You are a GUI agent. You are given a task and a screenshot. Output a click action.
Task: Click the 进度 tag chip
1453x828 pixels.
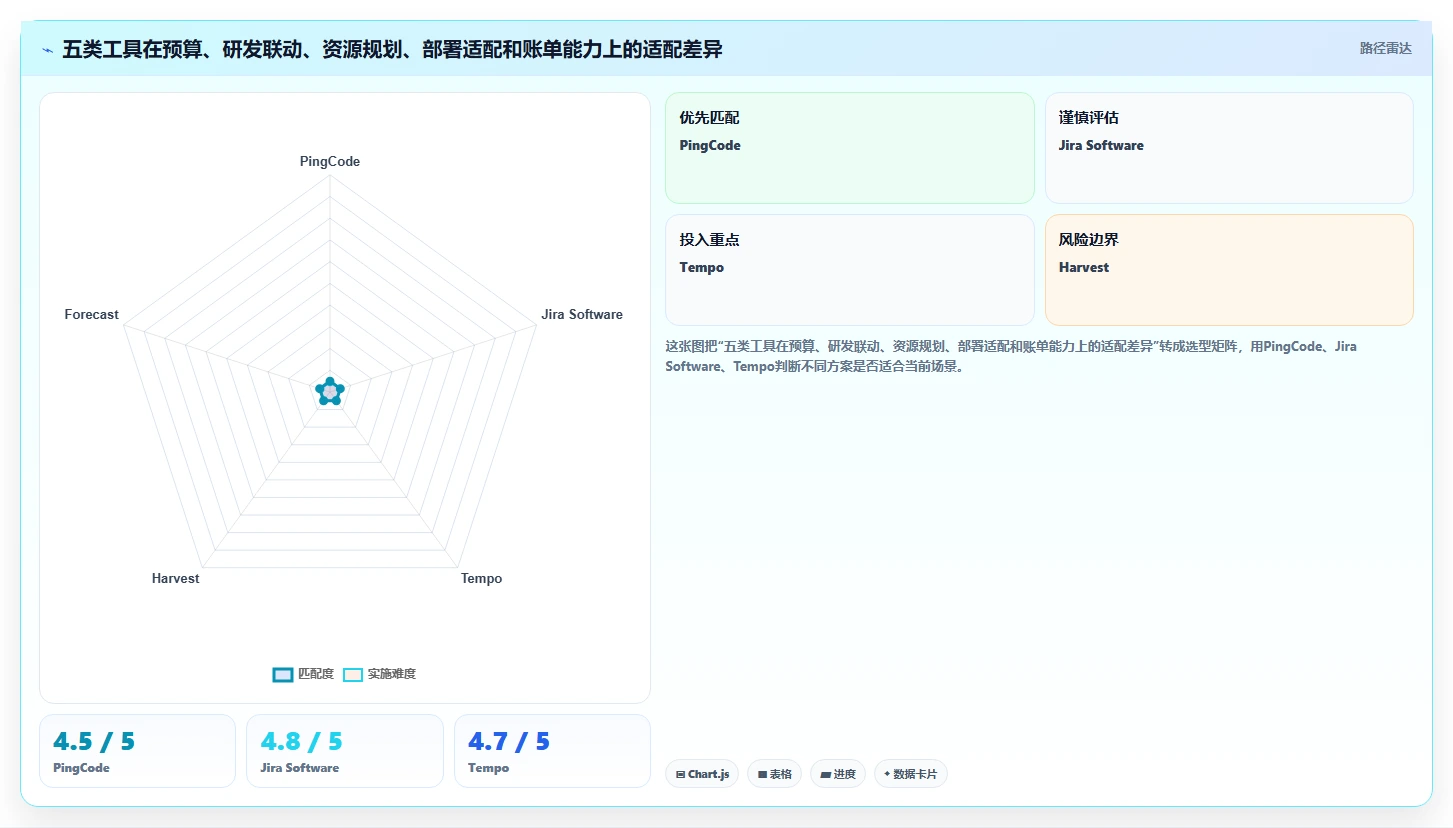(838, 774)
